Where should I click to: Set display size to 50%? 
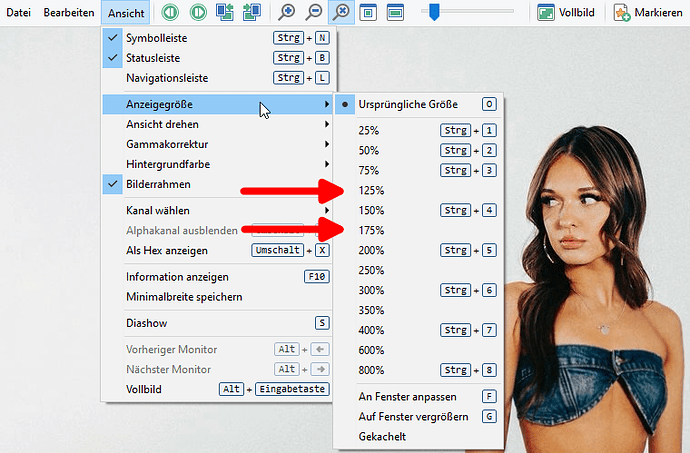[418, 151]
